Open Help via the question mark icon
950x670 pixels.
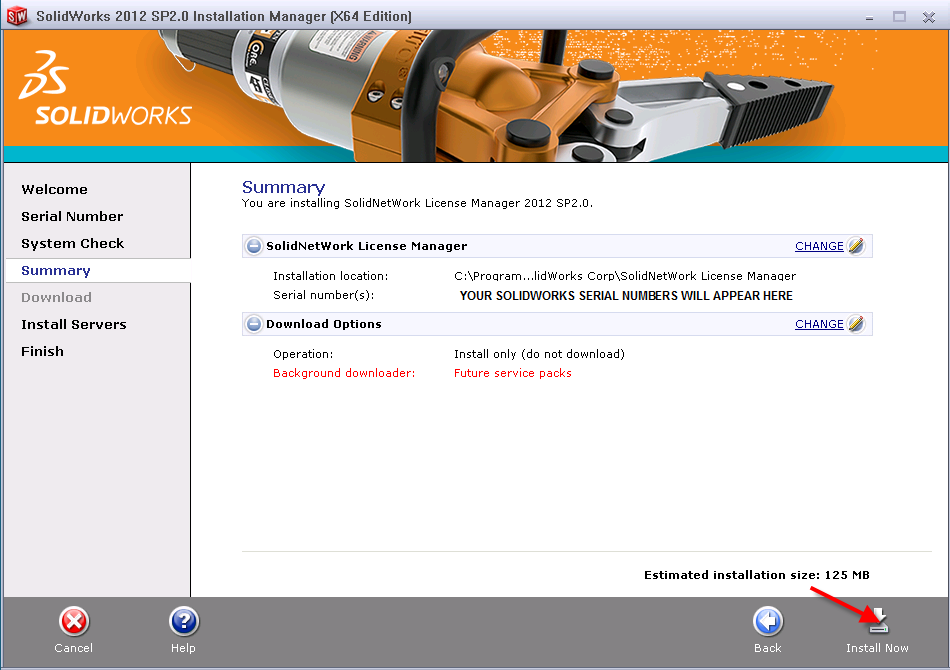click(x=183, y=621)
